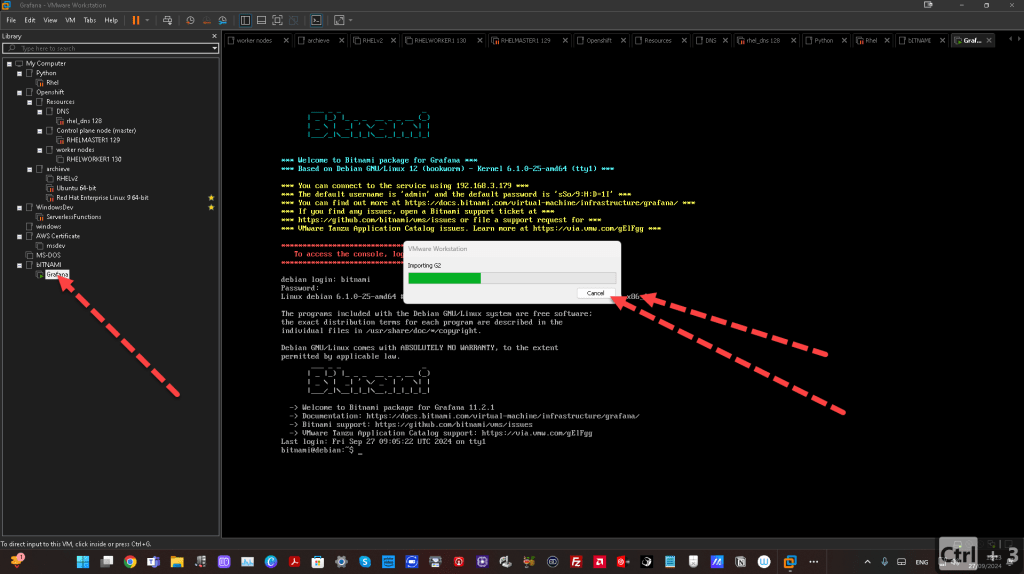This screenshot has width=1024, height=574.
Task: Click the Unity mode toolbar icon
Action: click(x=294, y=20)
